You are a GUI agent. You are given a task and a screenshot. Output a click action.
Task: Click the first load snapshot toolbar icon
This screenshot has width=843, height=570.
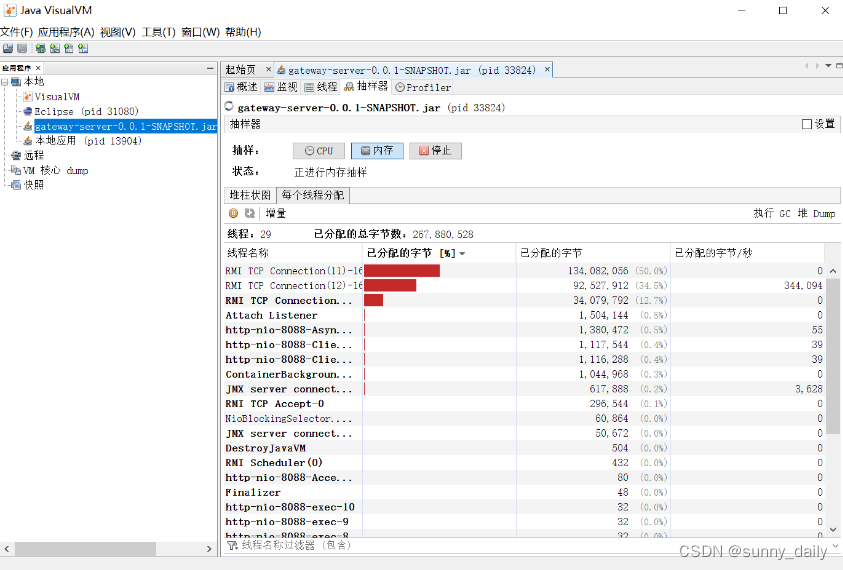[x=8, y=48]
